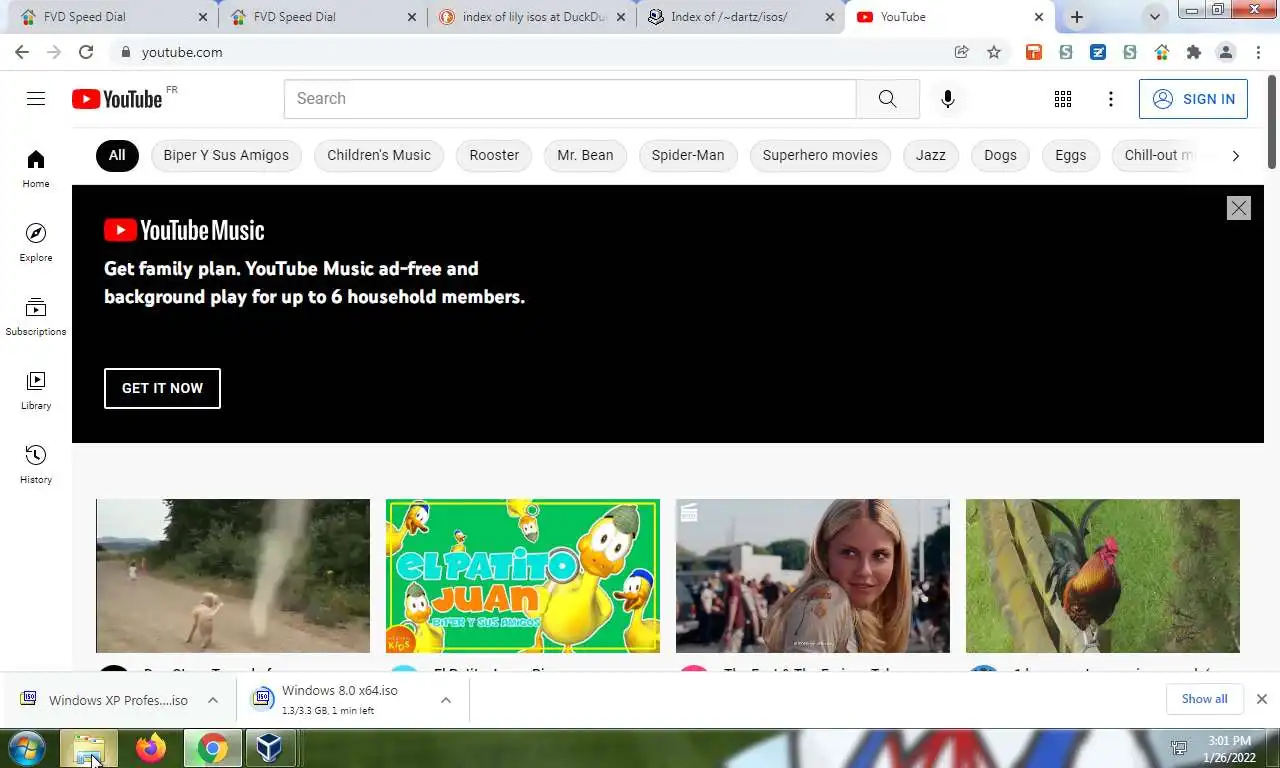
Task: Click the taskbar clock 3:01 PM
Action: (1229, 741)
